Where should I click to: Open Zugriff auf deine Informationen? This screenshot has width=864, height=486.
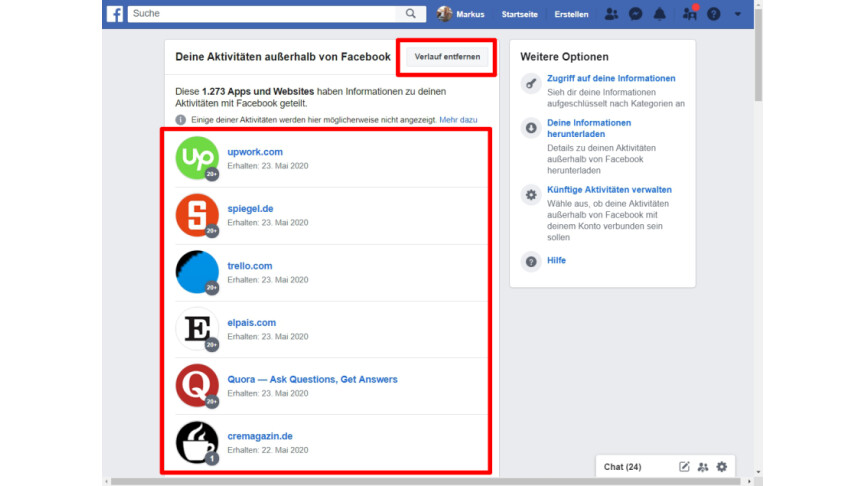click(x=611, y=78)
